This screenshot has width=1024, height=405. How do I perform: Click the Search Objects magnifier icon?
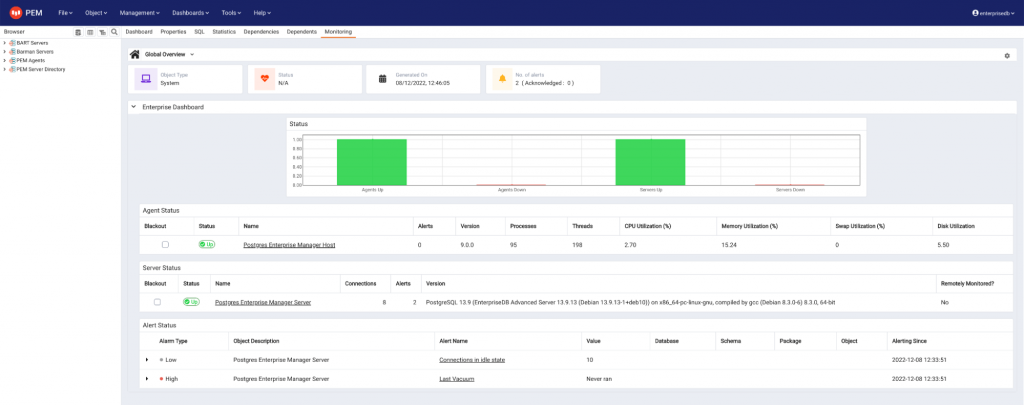pos(114,32)
